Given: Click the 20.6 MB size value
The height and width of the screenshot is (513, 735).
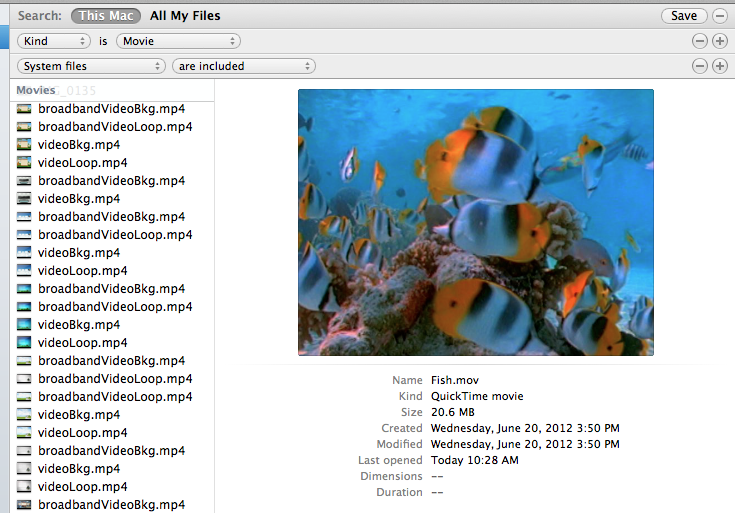Looking at the screenshot, I should point(452,412).
